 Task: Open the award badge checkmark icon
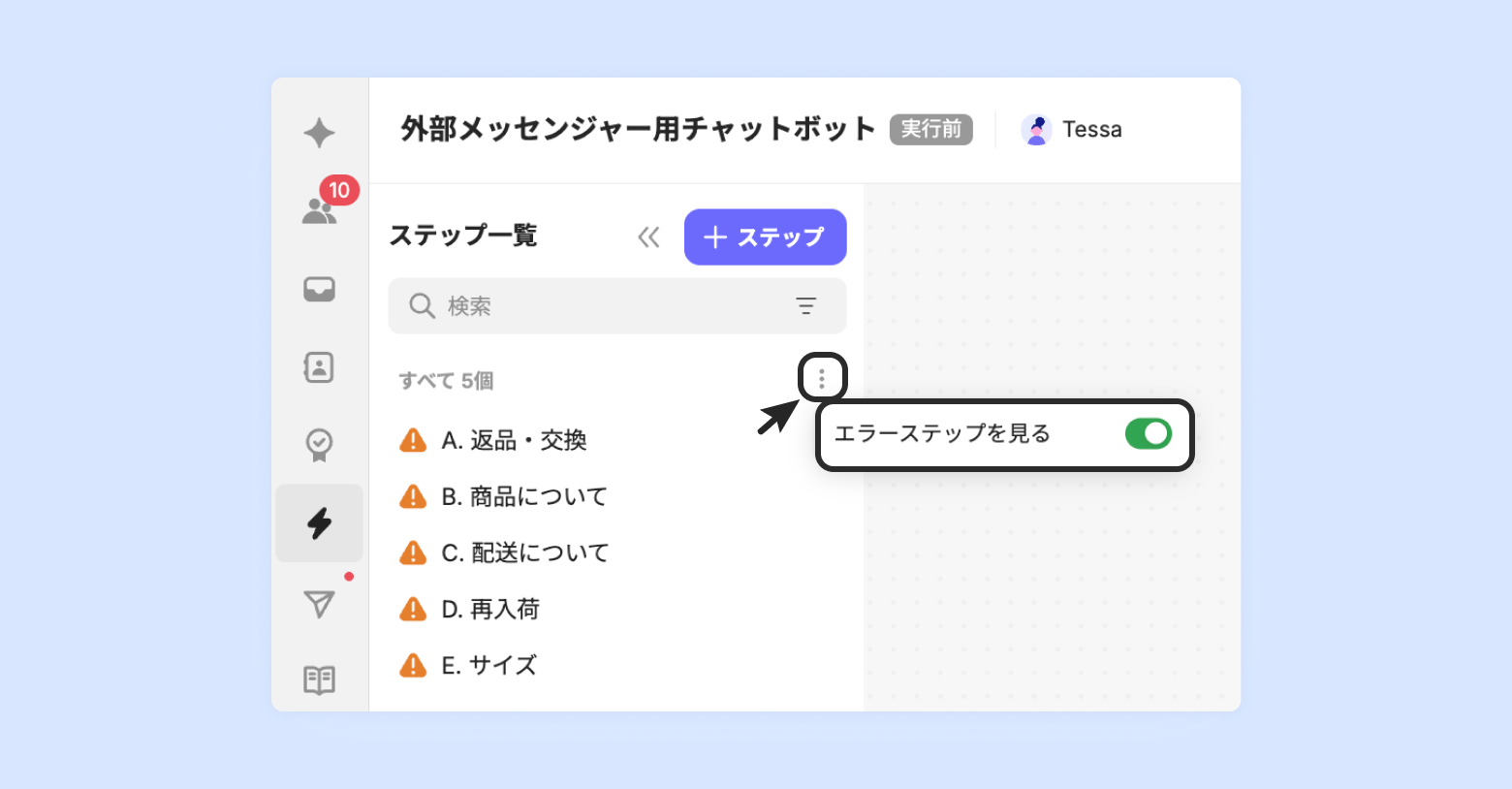(x=319, y=446)
